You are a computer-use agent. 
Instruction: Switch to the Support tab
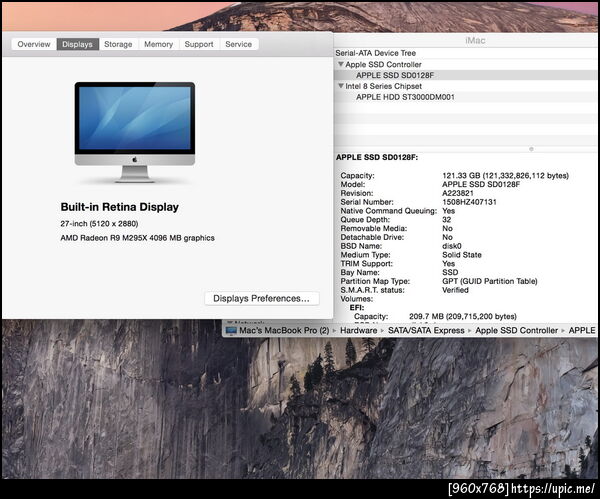click(199, 44)
